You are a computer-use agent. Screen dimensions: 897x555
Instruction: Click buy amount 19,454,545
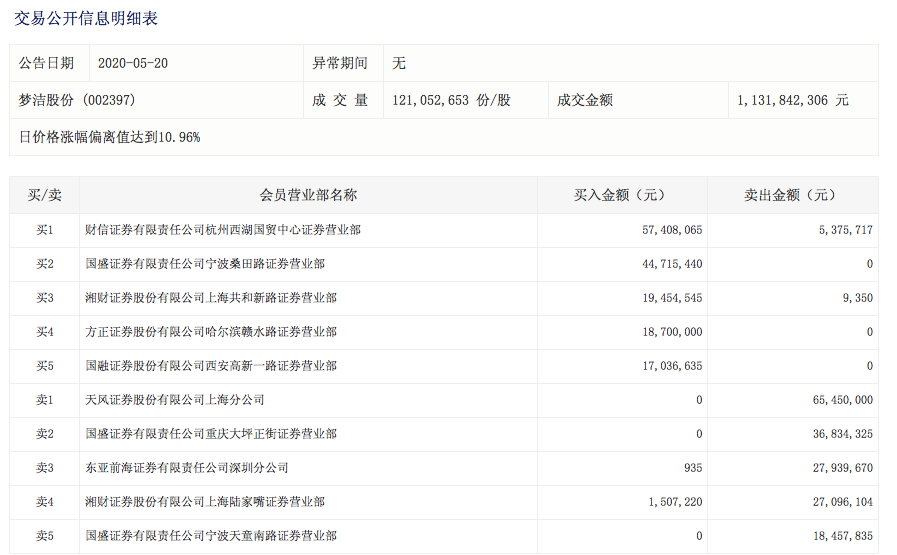[672, 298]
